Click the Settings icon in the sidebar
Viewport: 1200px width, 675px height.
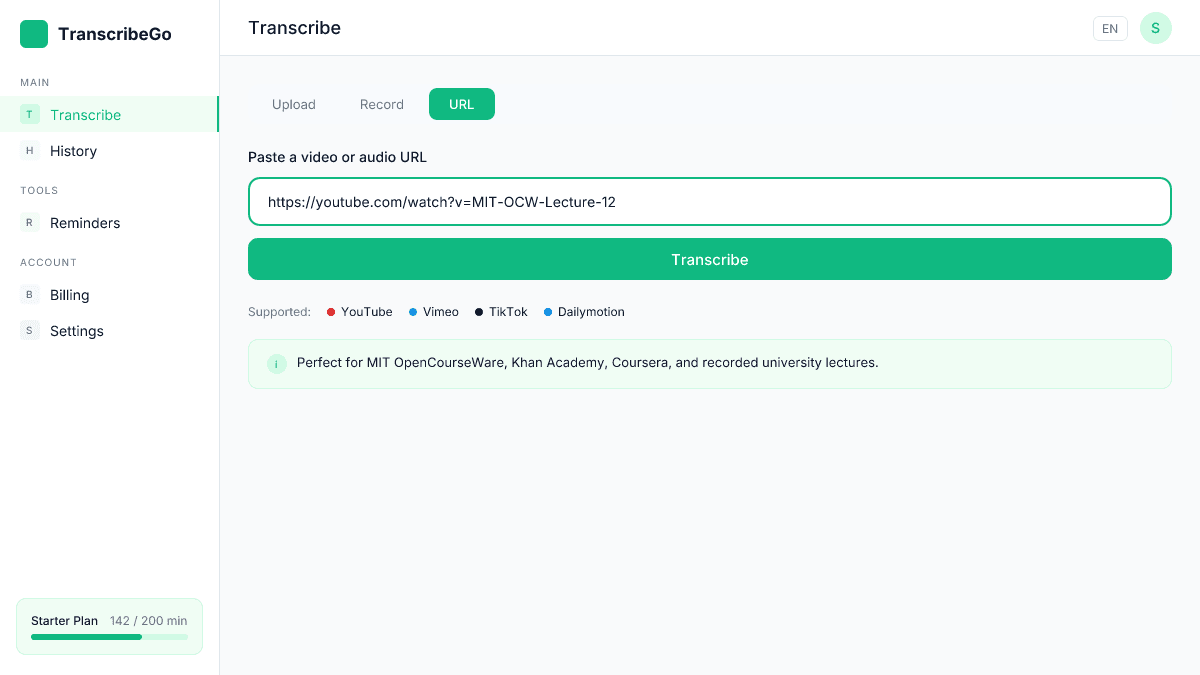[x=29, y=330]
